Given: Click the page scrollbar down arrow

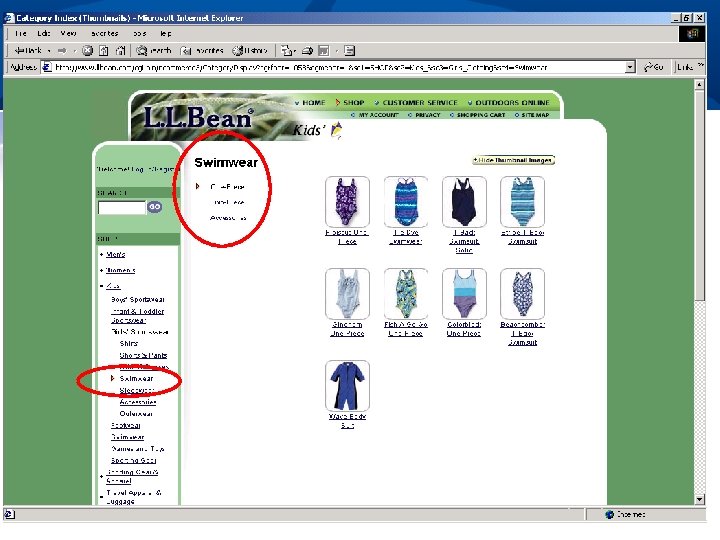Looking at the screenshot, I should [x=699, y=499].
